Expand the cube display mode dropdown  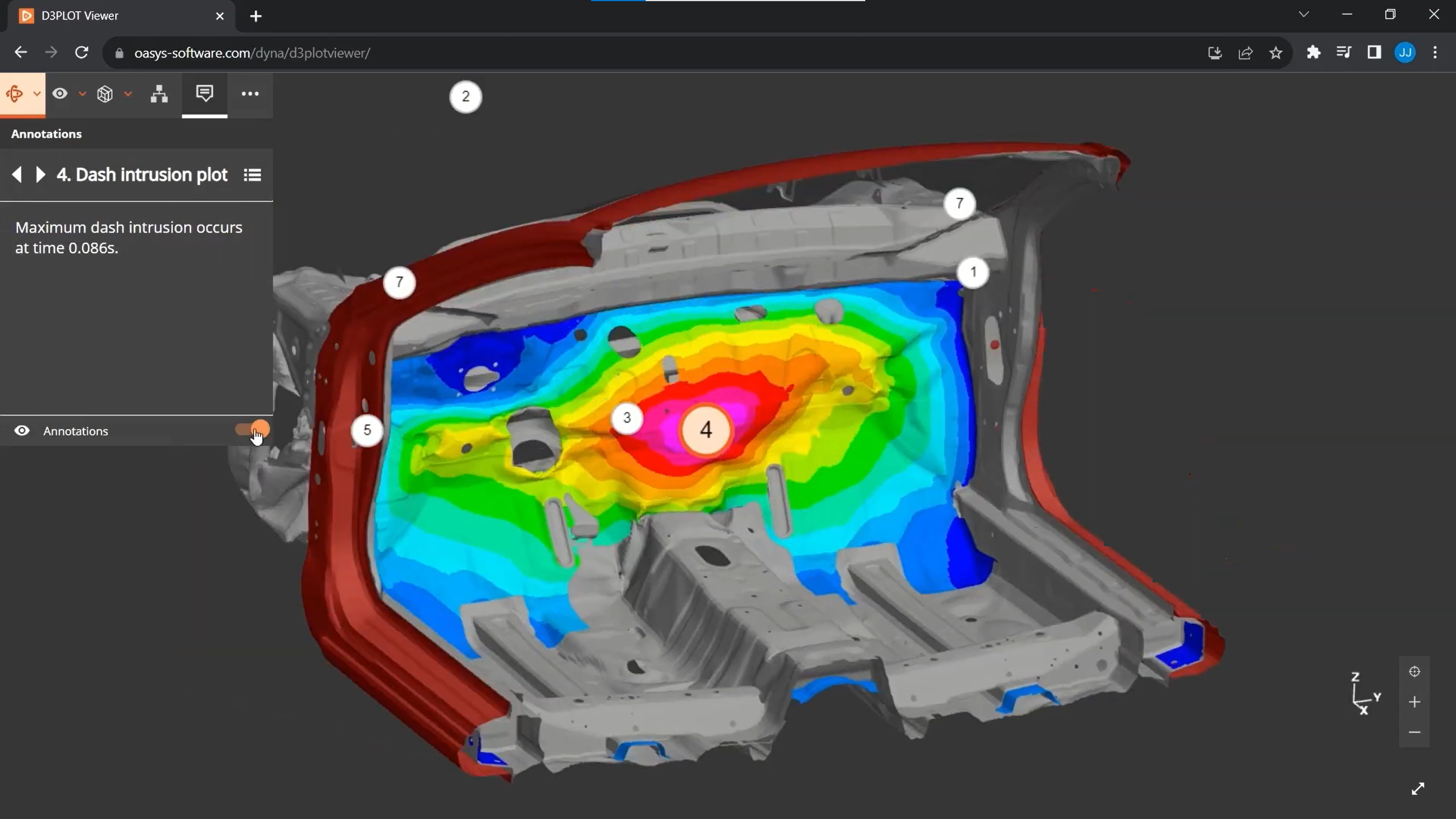(128, 94)
